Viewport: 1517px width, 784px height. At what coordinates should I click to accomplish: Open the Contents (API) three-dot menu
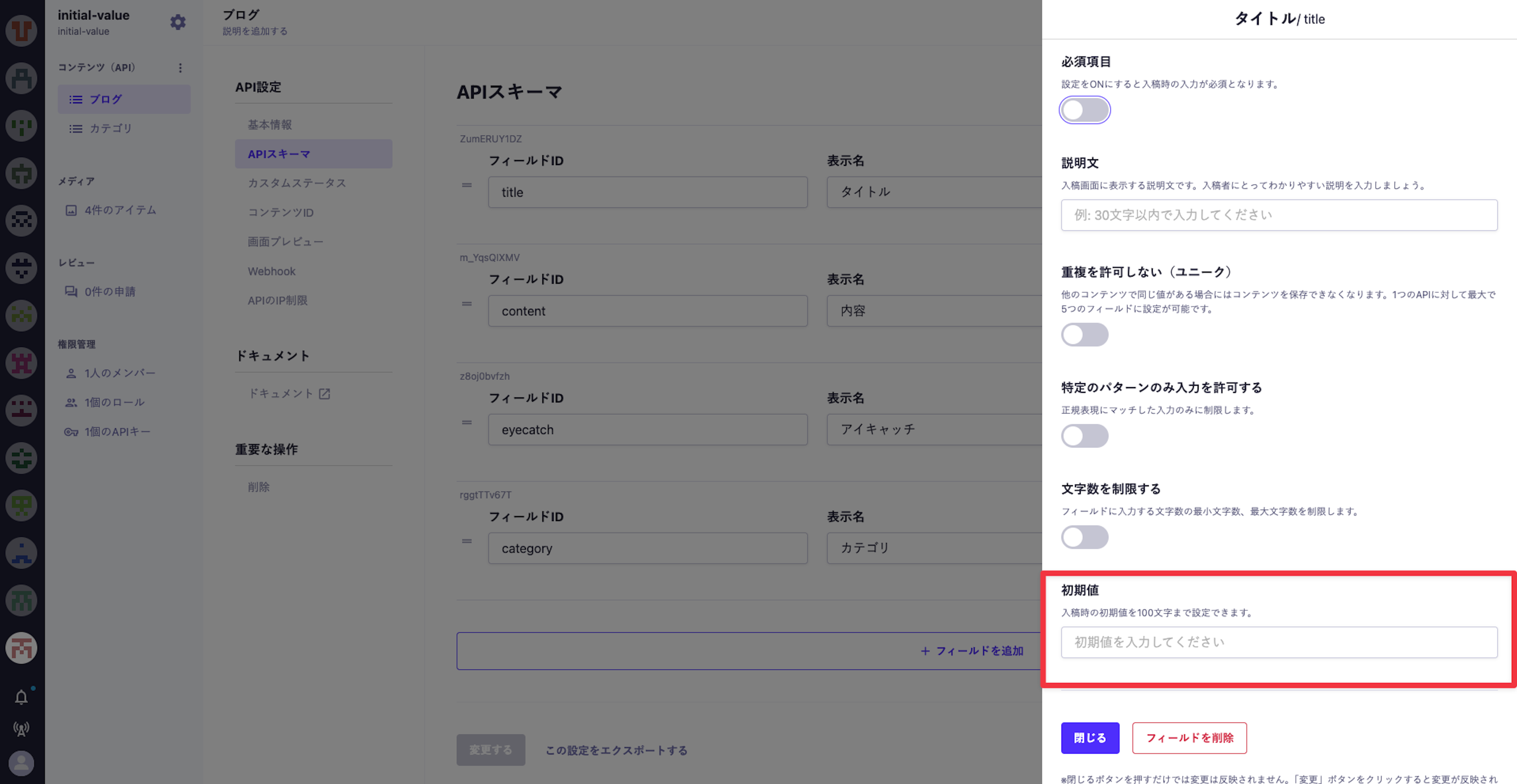[180, 68]
